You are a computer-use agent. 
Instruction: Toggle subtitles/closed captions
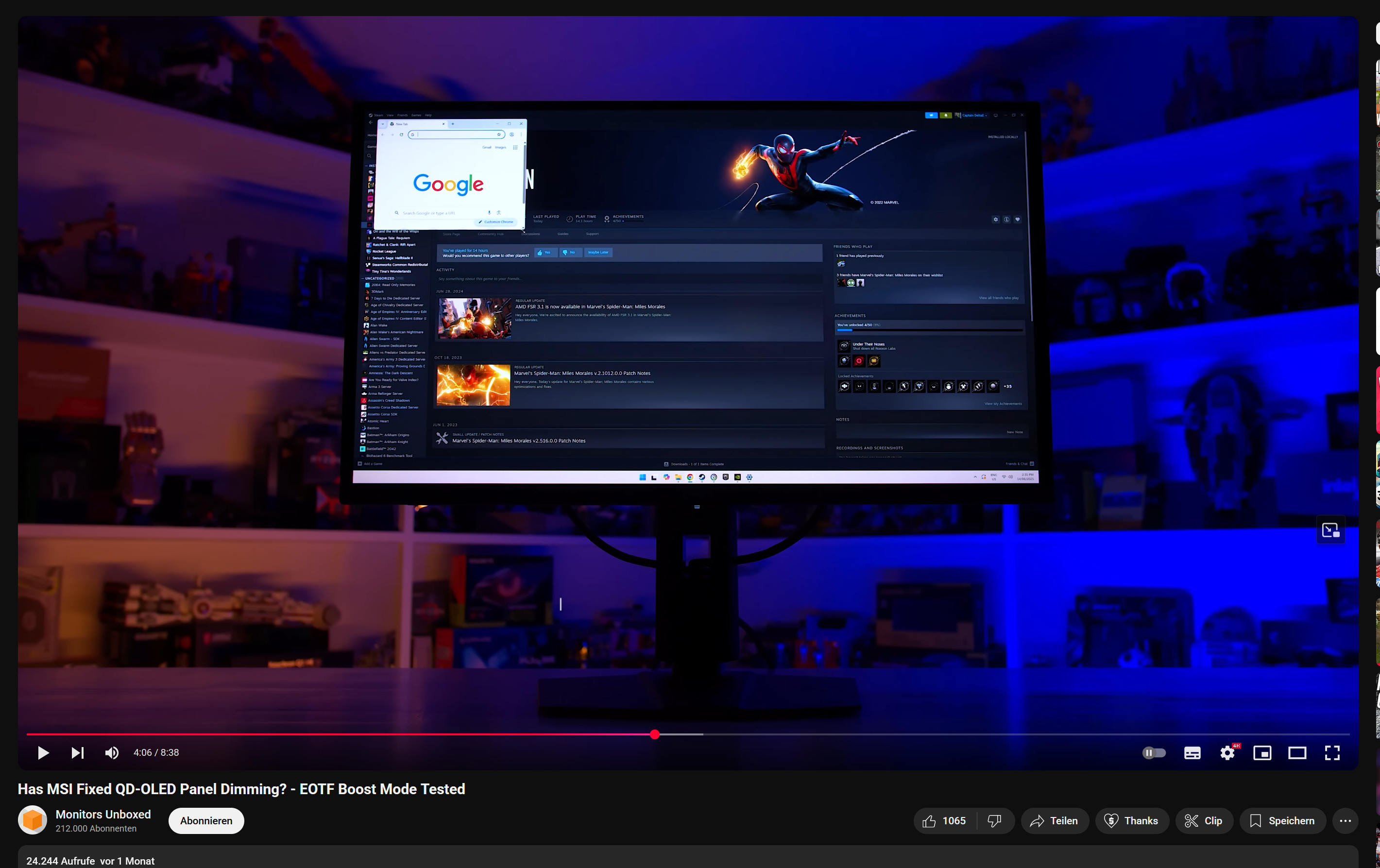pos(1192,752)
